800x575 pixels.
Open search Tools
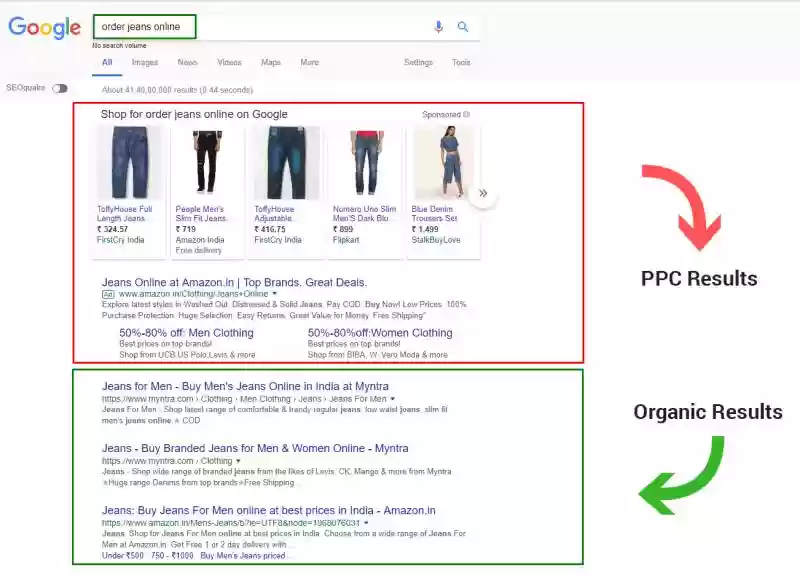461,62
